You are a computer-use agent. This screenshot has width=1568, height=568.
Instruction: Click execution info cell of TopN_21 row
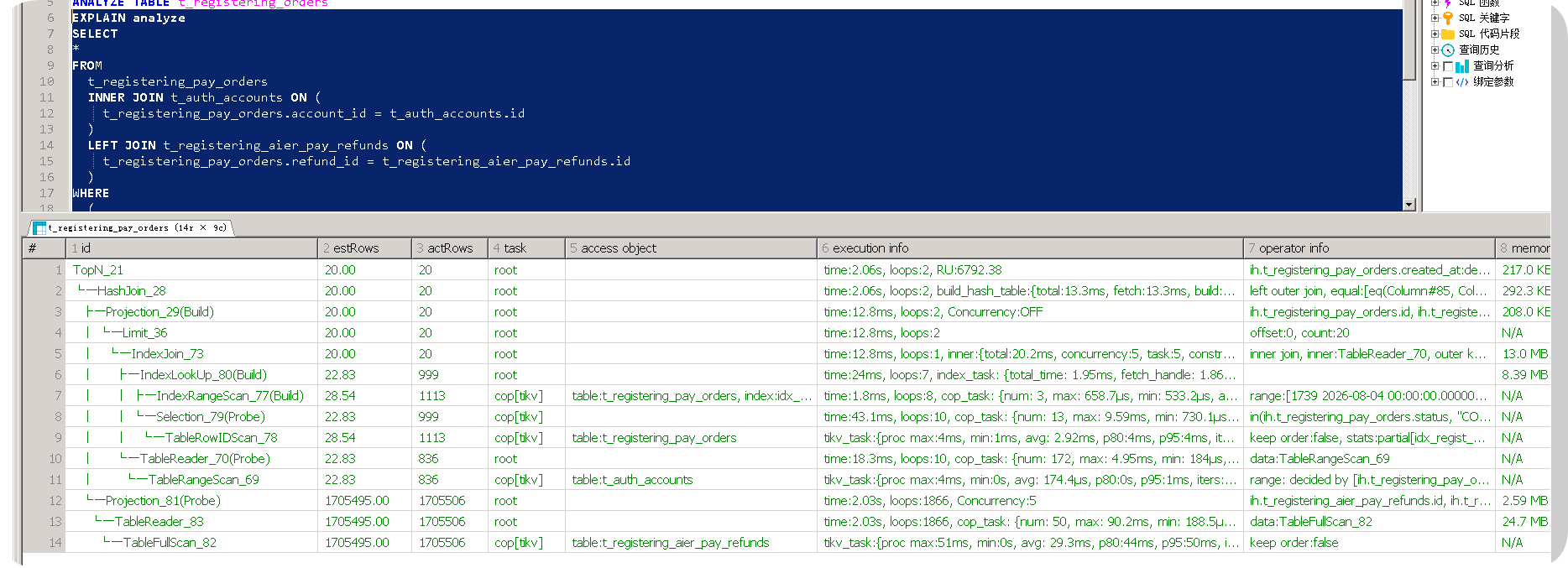click(x=1030, y=270)
